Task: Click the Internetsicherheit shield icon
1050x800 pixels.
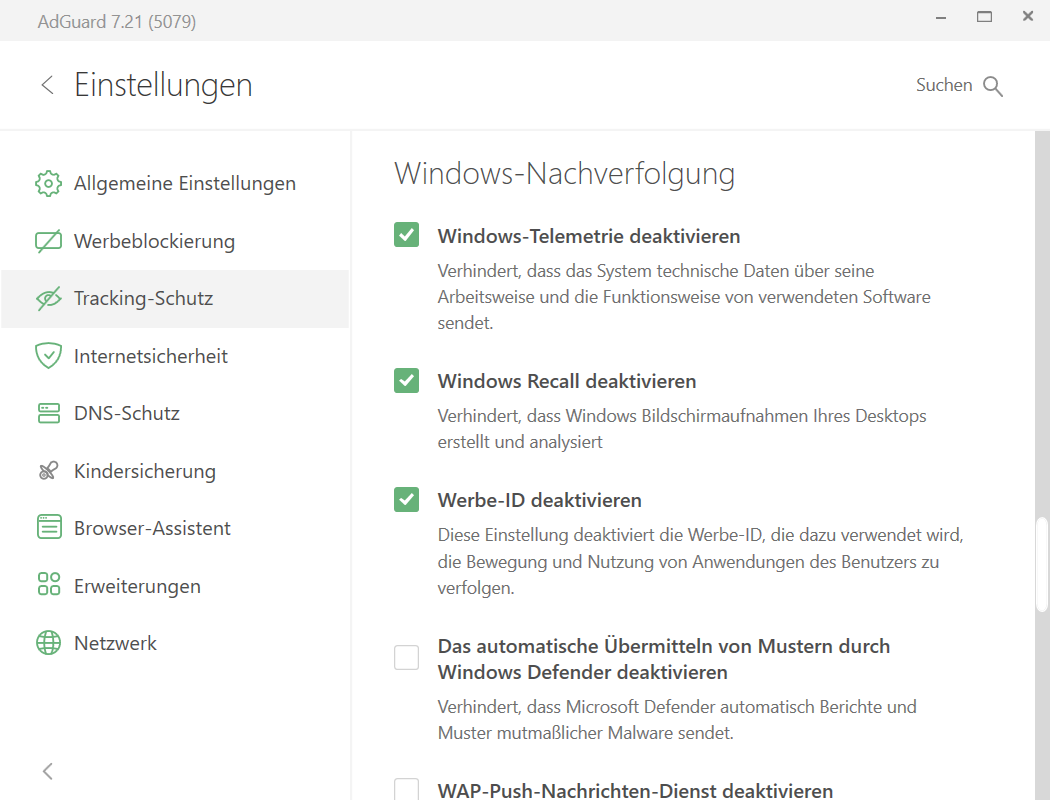Action: [48, 356]
